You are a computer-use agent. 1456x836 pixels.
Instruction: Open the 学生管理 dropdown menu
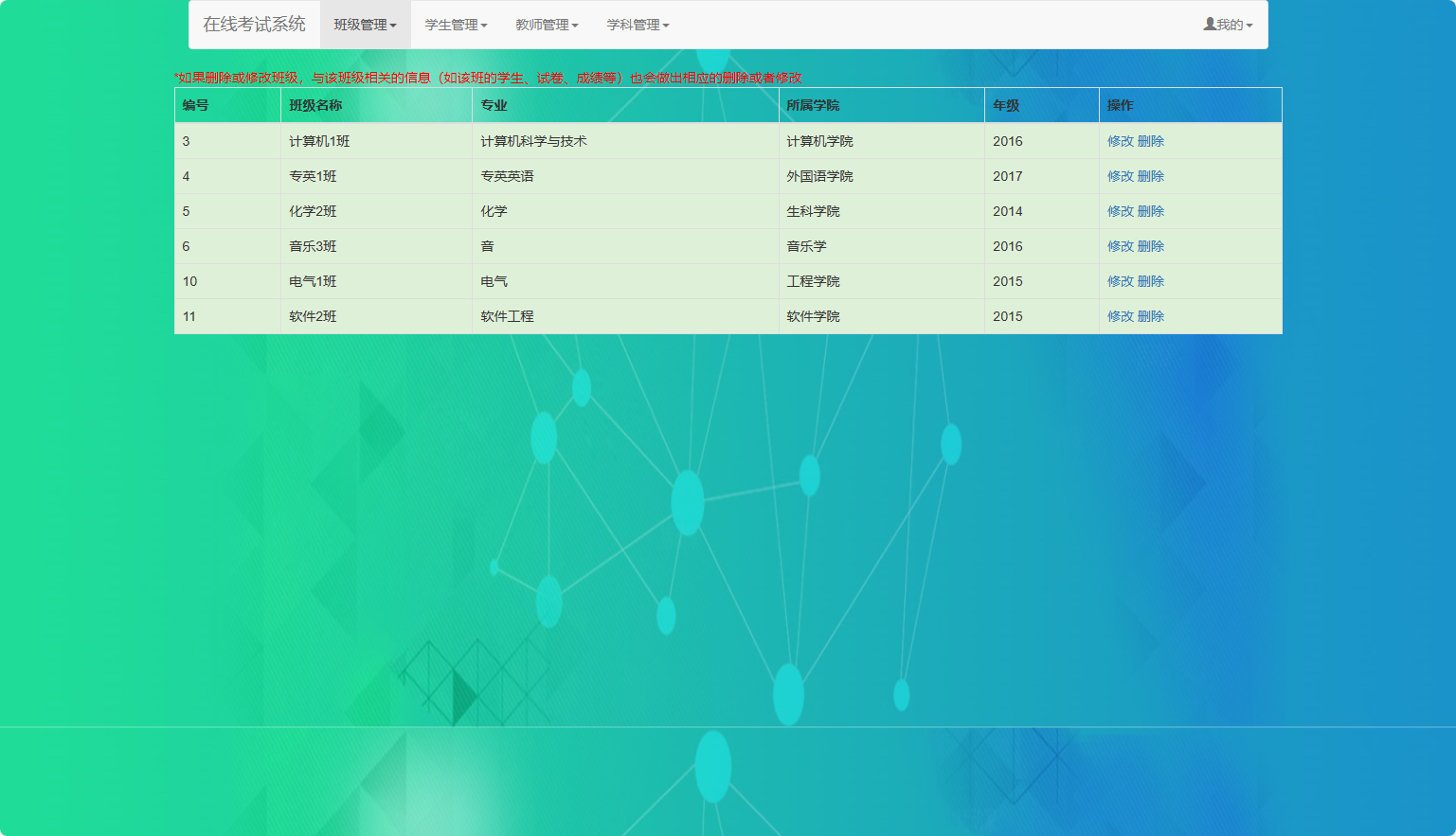(x=456, y=24)
